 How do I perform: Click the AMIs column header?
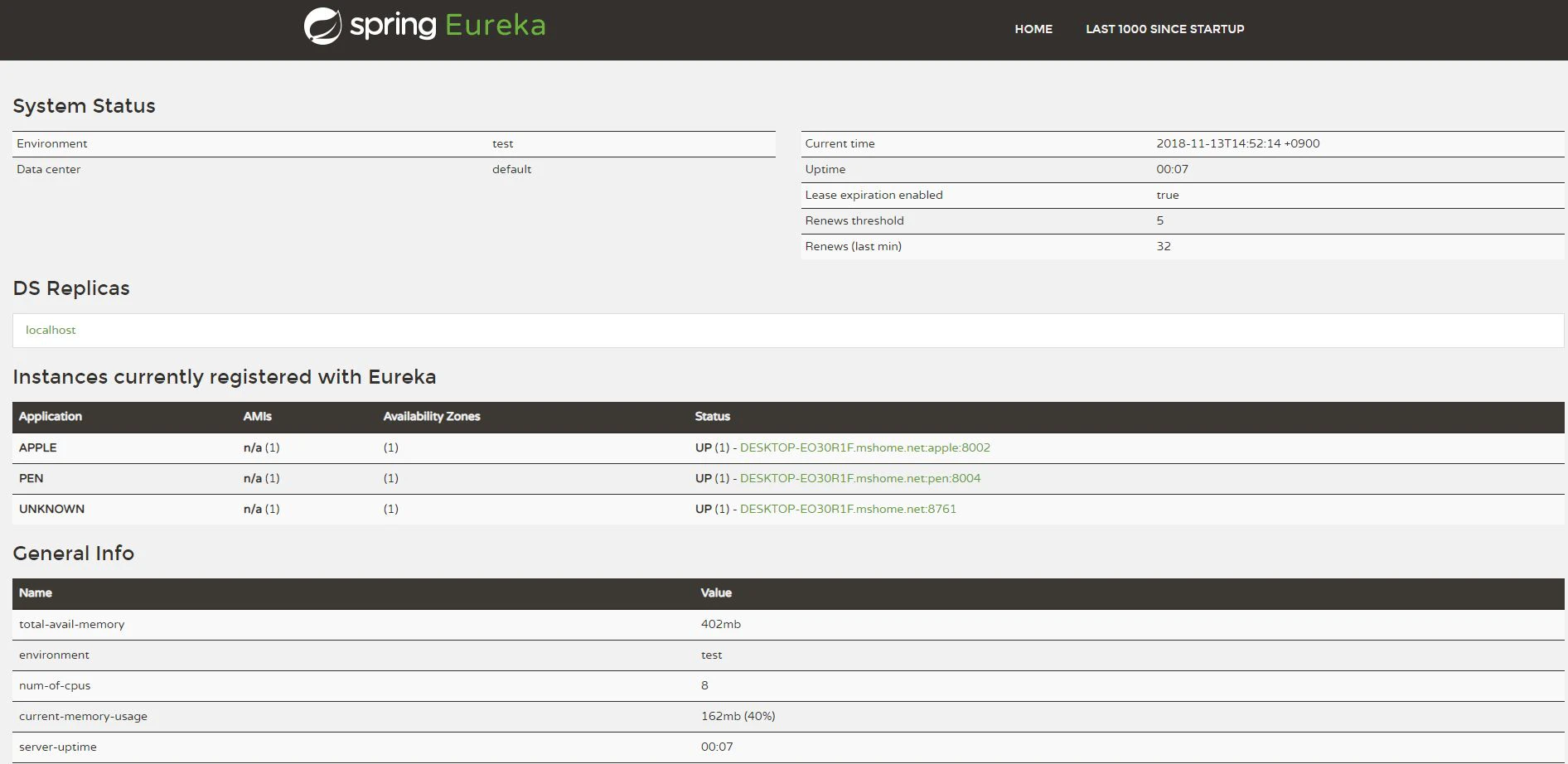click(x=257, y=416)
